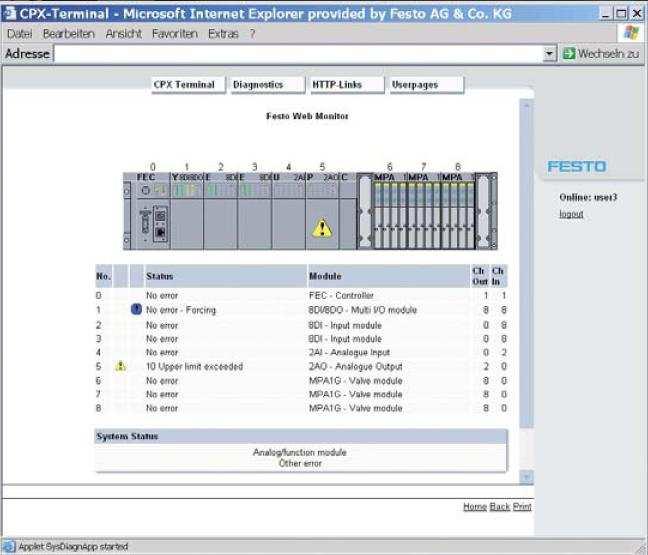Open the Datei menu
This screenshot has width=648, height=555.
[19, 33]
